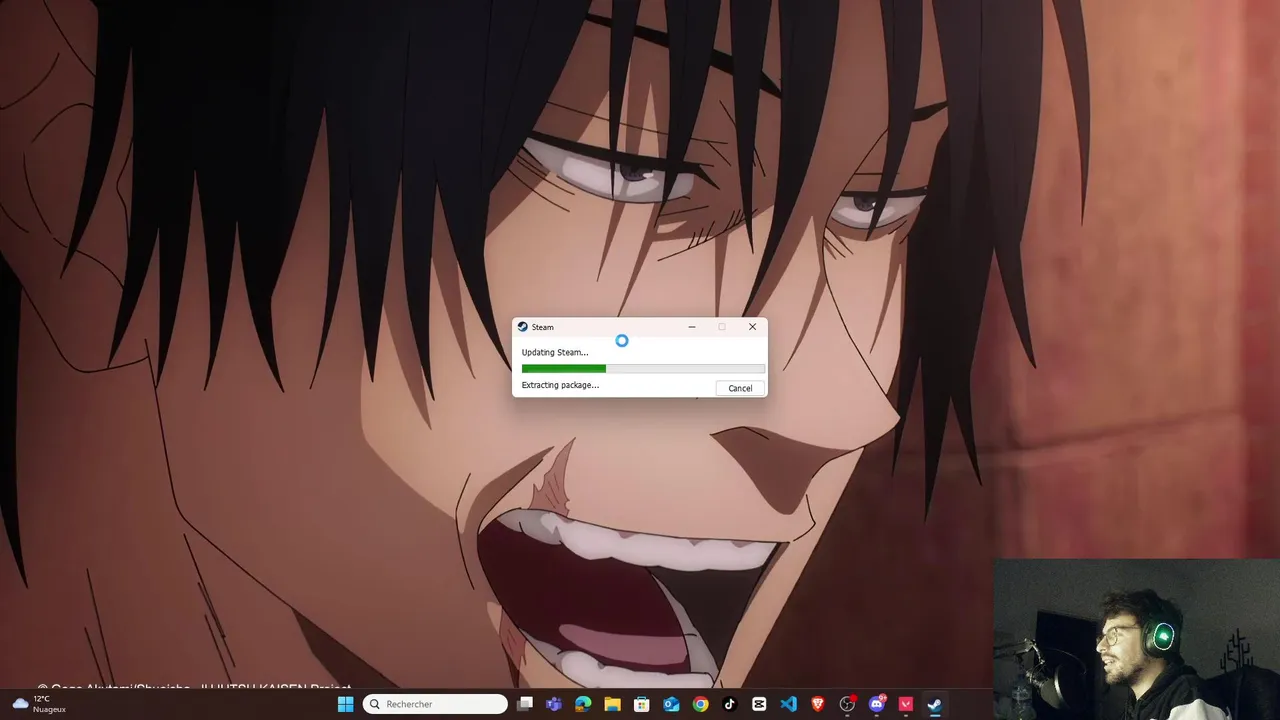Viewport: 1280px width, 720px height.
Task: Cancel the Steam update
Action: click(x=740, y=388)
